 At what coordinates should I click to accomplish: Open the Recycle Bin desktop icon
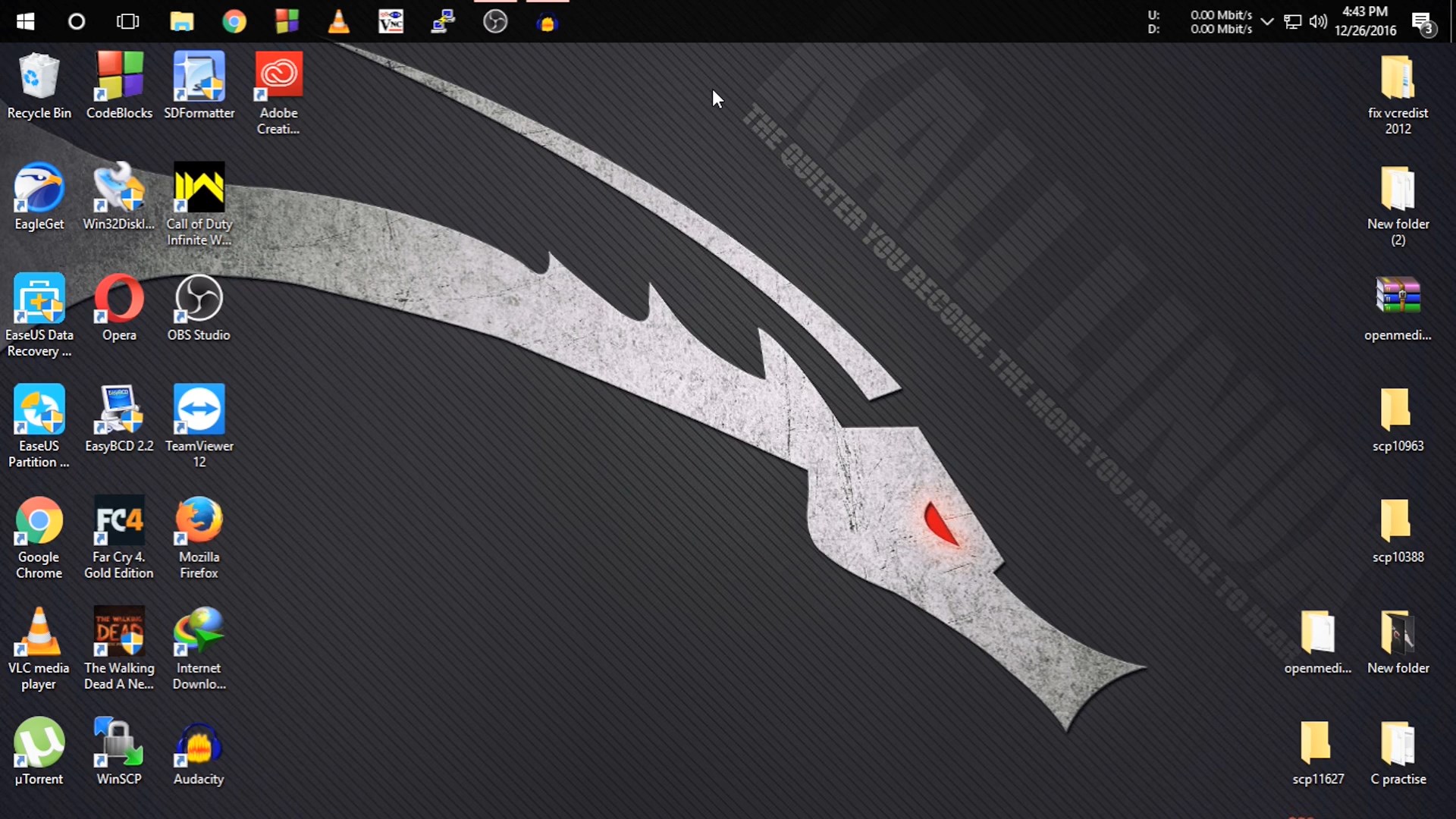[39, 86]
